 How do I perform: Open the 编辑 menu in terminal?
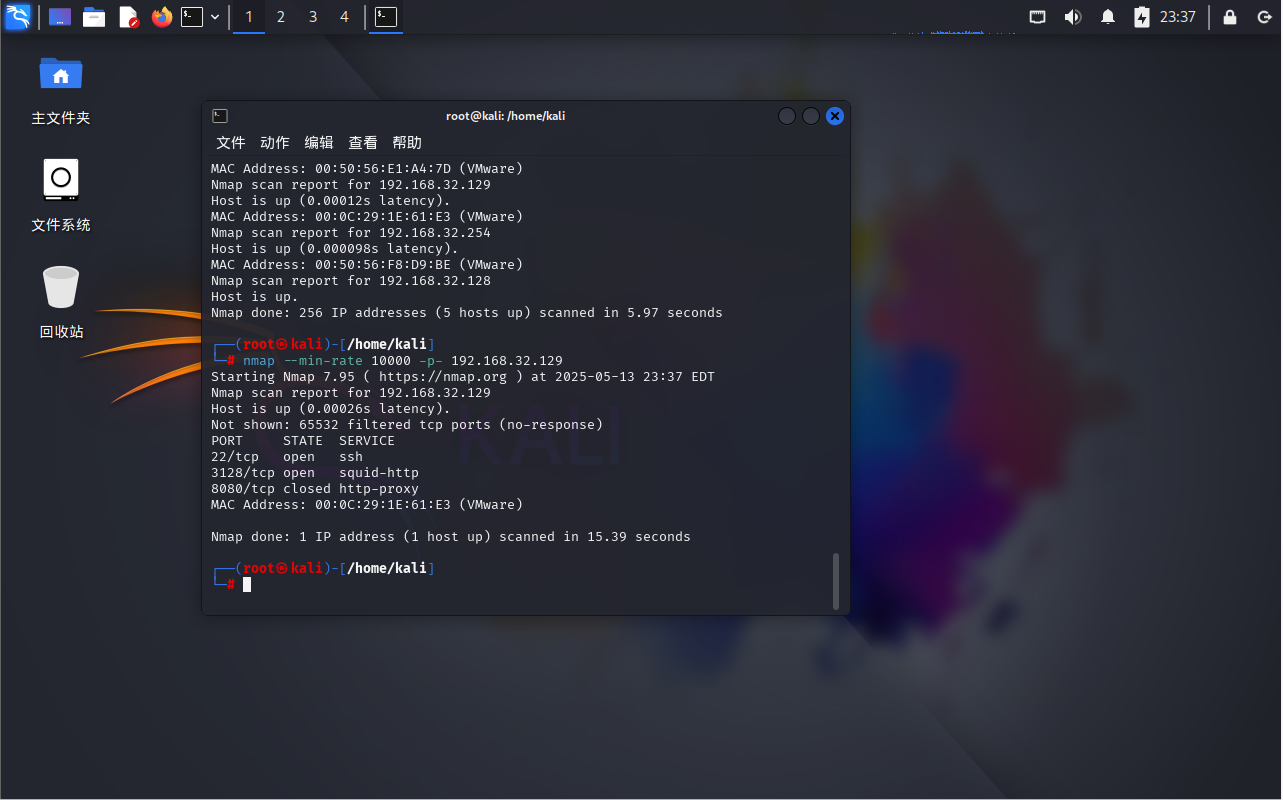click(x=319, y=143)
